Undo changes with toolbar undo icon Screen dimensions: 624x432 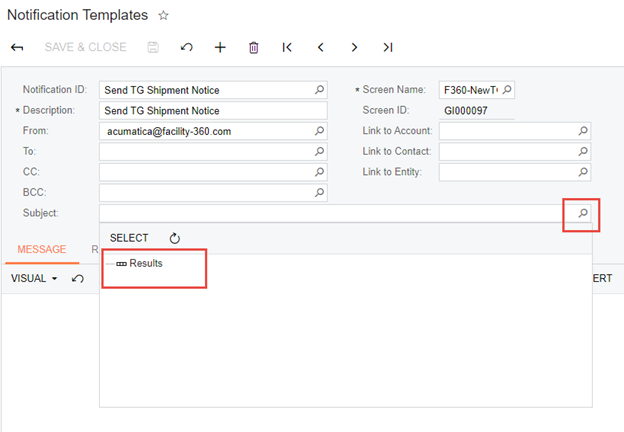click(x=186, y=47)
